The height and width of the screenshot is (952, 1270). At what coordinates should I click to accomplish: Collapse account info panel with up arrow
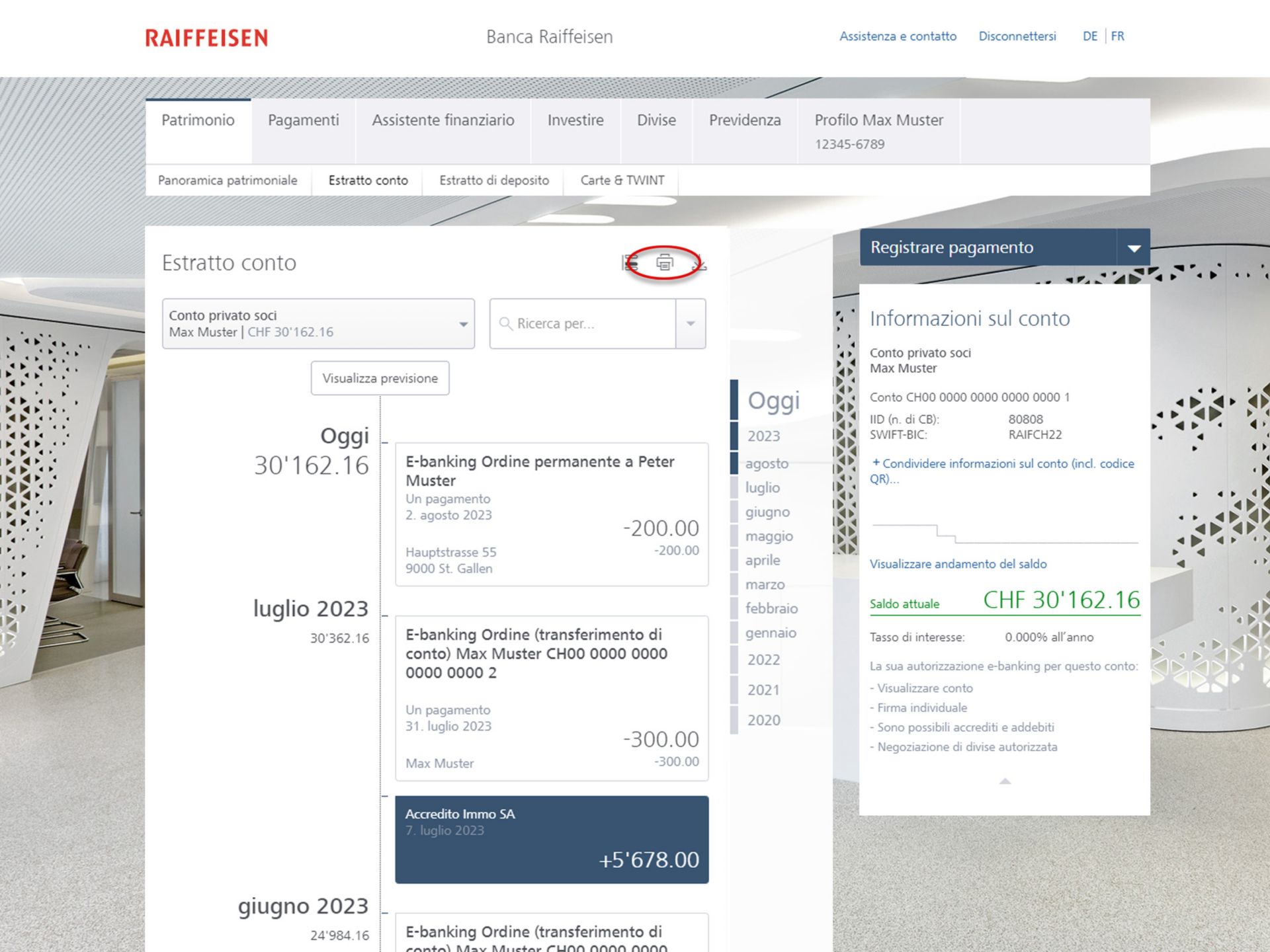tap(1005, 781)
